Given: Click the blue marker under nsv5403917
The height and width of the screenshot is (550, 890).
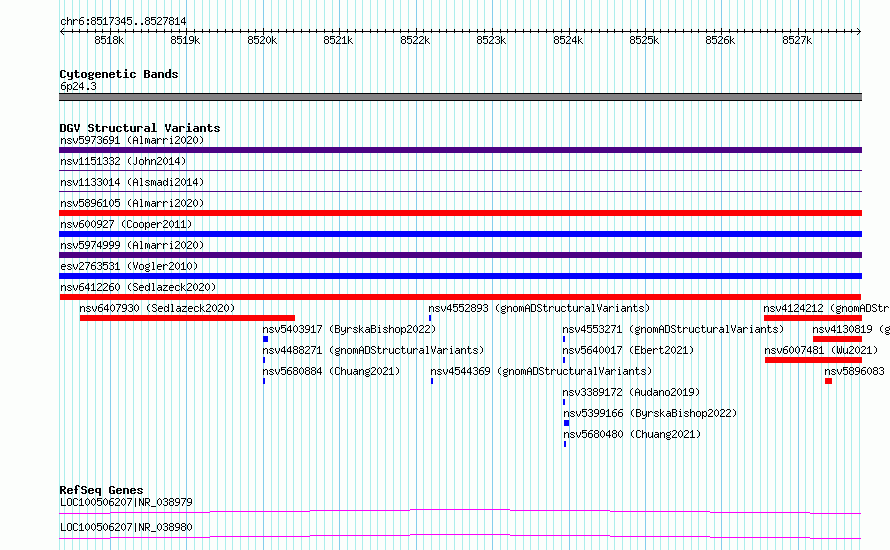Looking at the screenshot, I should (265, 339).
